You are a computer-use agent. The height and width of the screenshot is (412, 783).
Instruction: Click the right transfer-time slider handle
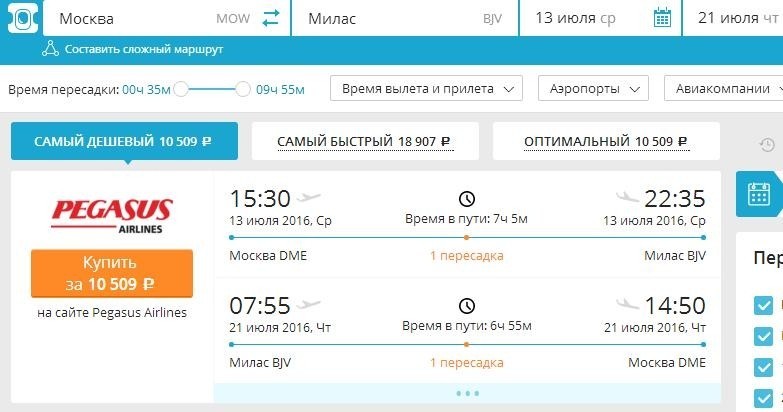pyautogui.click(x=243, y=89)
